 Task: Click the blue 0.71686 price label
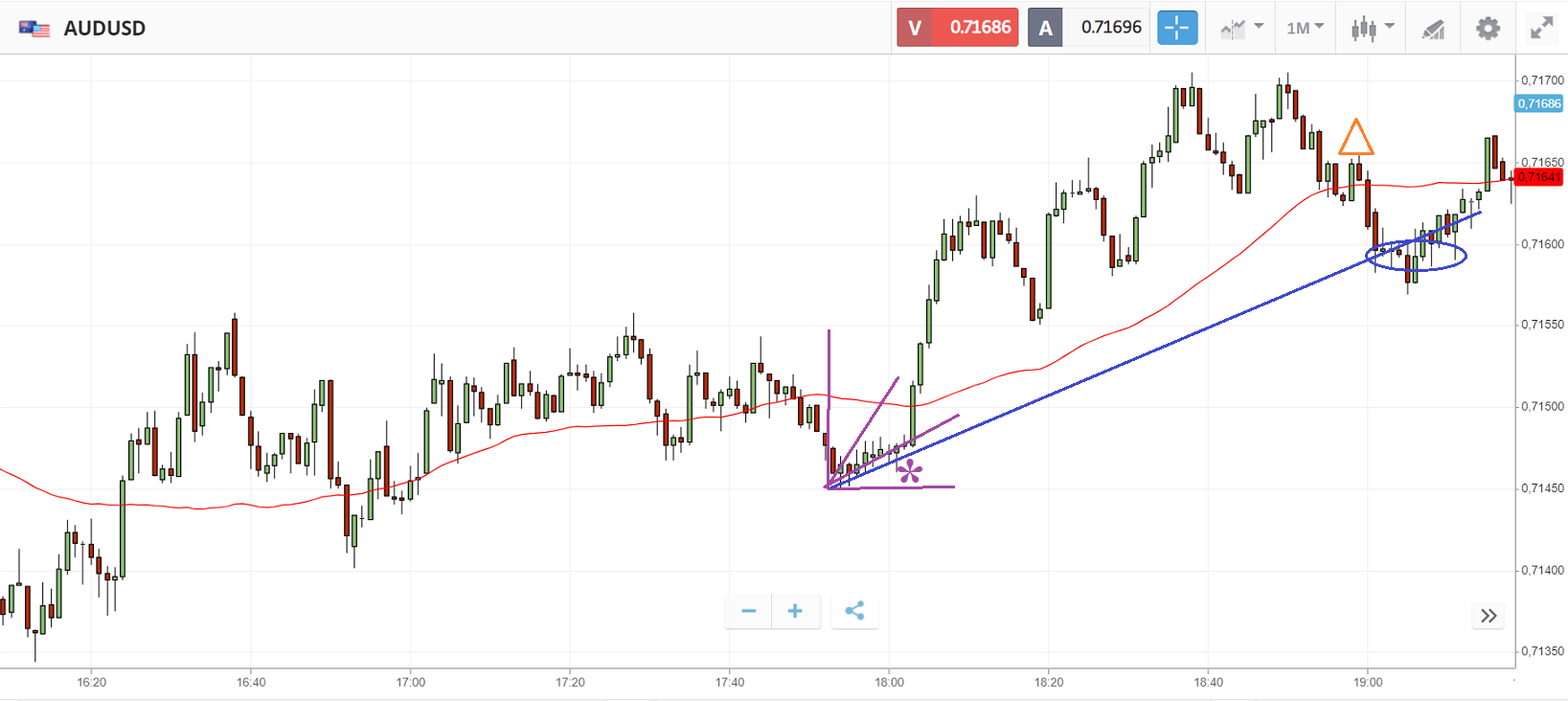[1538, 103]
